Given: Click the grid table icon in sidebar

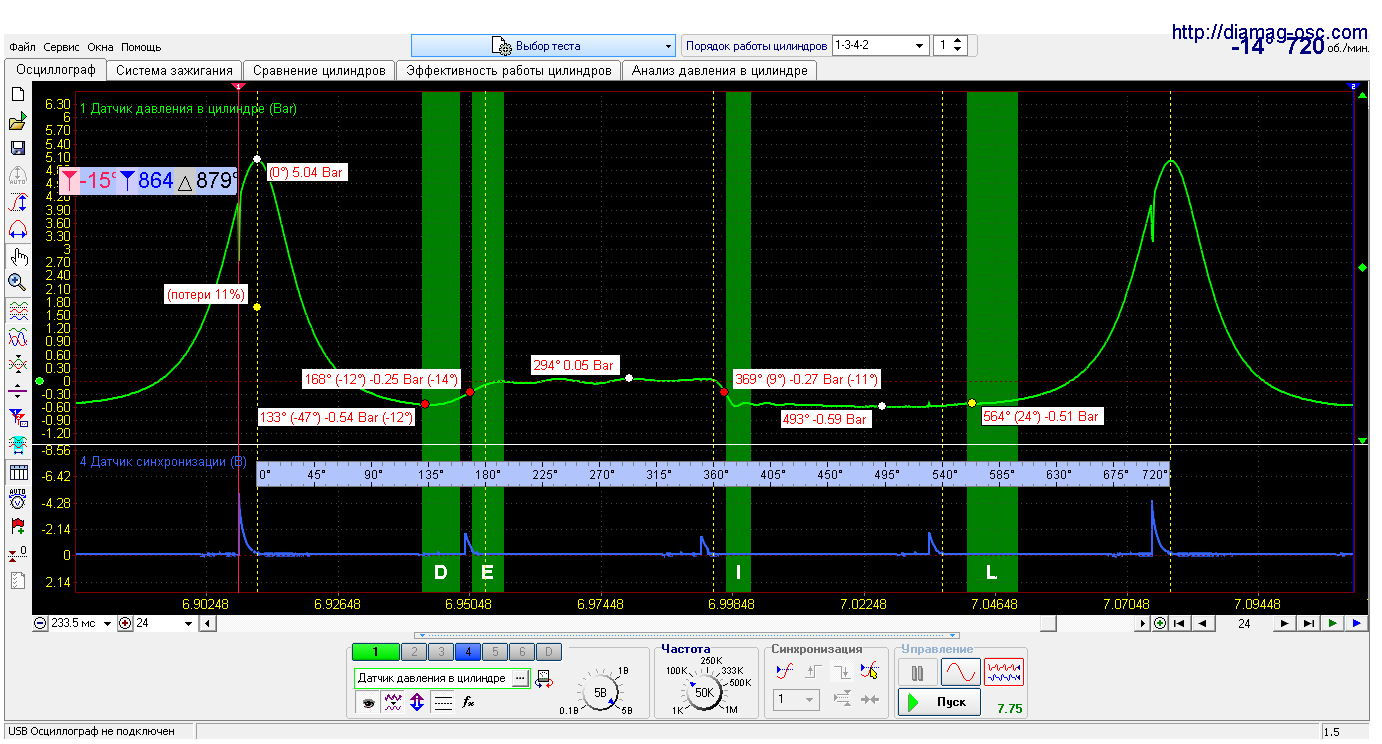Looking at the screenshot, I should pyautogui.click(x=17, y=472).
